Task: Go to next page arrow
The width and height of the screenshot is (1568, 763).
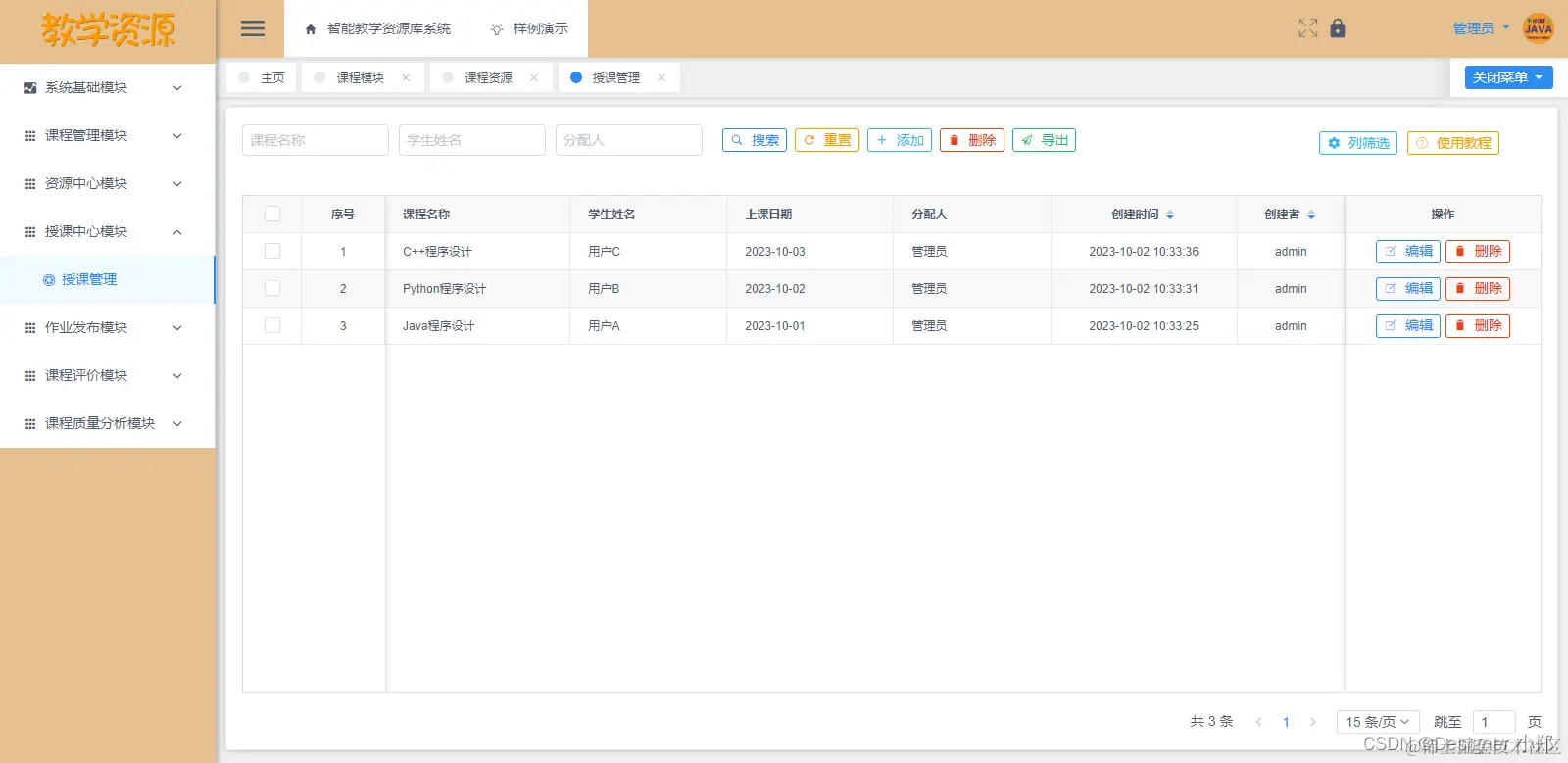Action: tap(1313, 722)
